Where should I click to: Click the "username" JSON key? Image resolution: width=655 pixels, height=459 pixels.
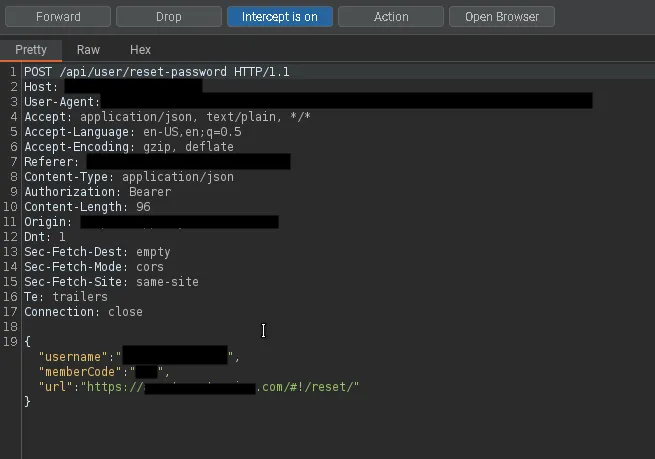pyautogui.click(x=73, y=357)
